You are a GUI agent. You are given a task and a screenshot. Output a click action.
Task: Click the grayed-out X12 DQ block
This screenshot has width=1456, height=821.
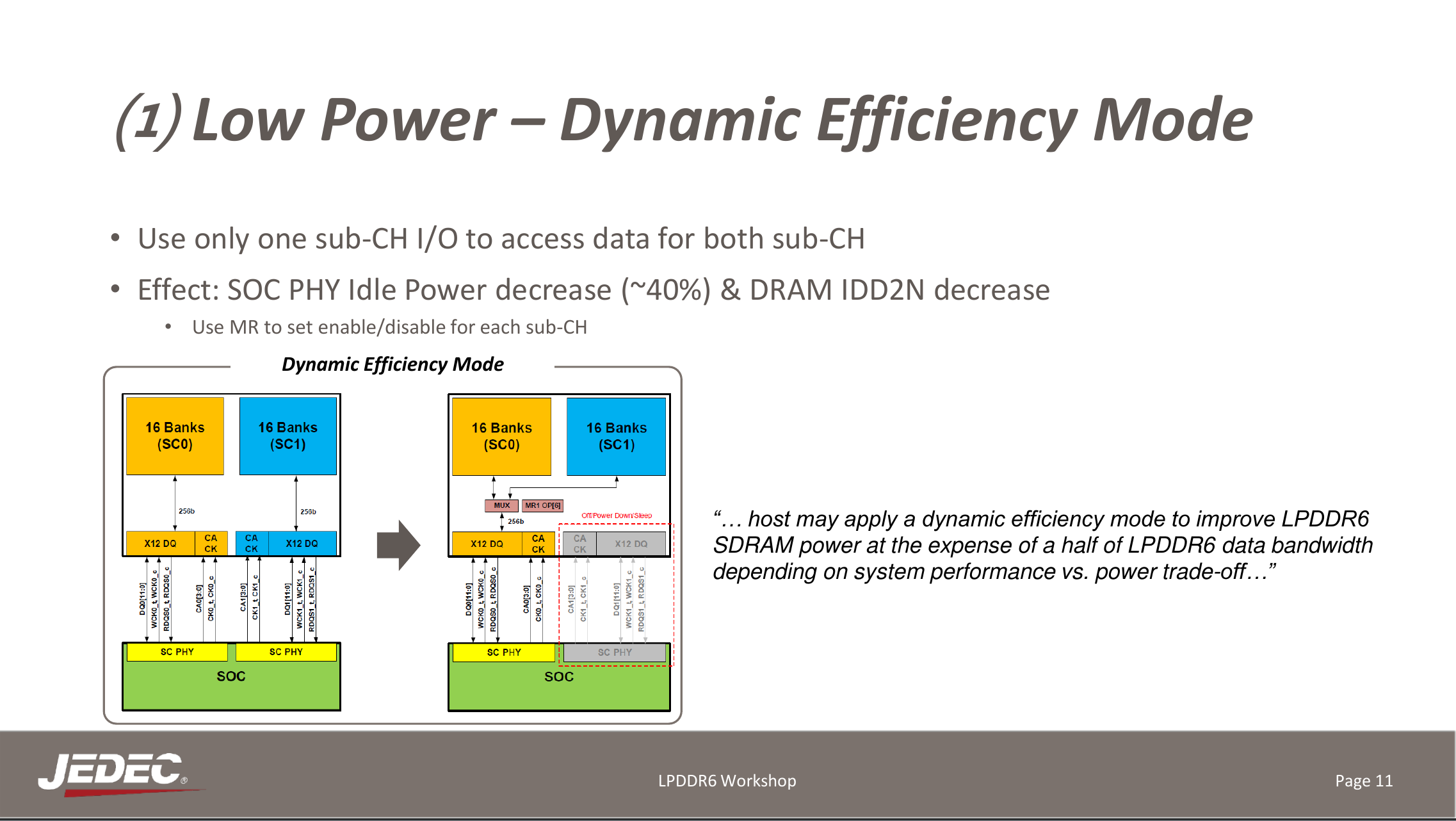(x=631, y=544)
